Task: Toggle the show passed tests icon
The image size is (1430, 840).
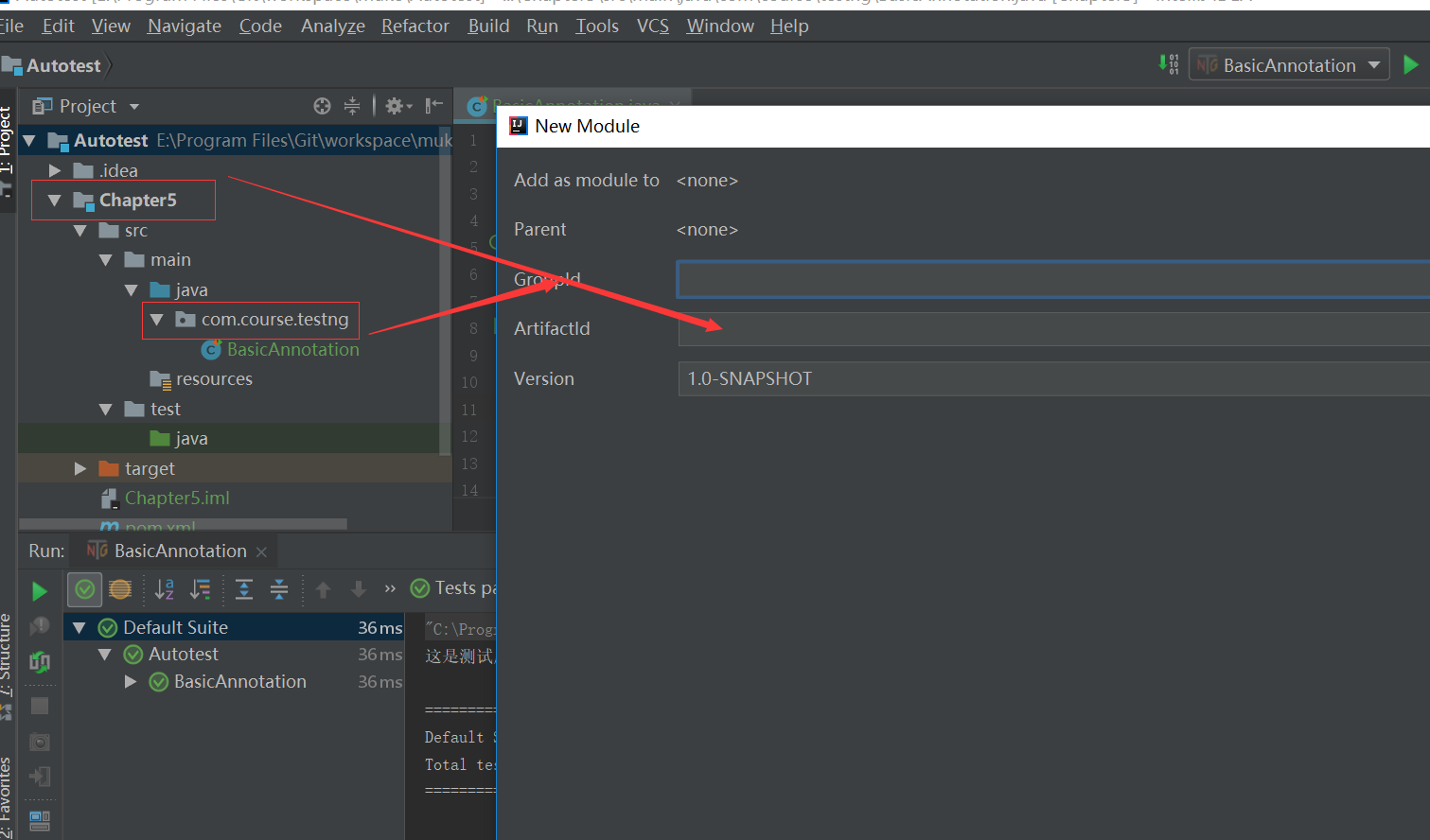Action: [x=84, y=589]
